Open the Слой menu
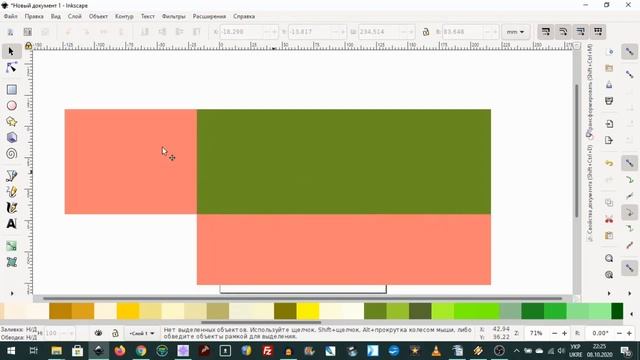 pyautogui.click(x=75, y=16)
